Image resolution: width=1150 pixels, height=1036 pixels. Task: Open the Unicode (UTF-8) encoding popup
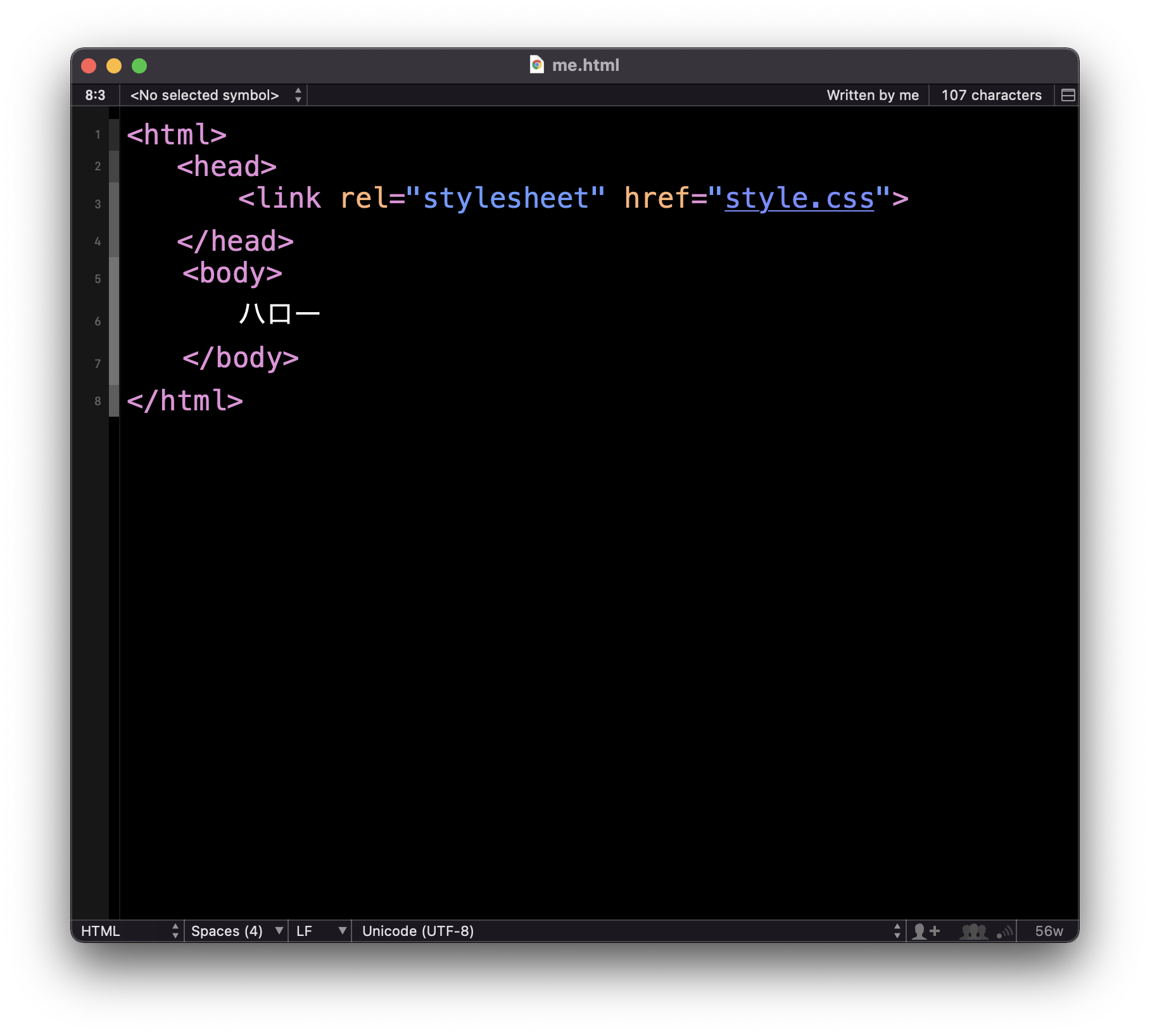[629, 931]
